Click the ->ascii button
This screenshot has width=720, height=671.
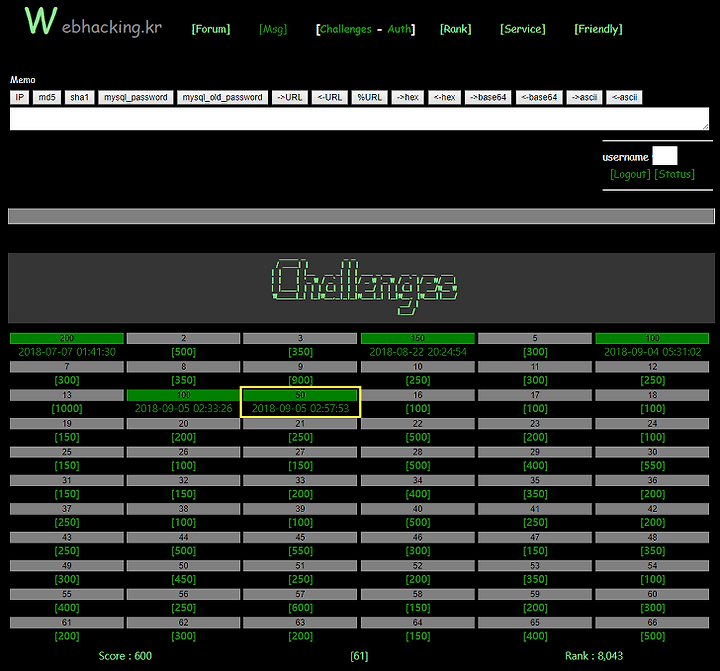(x=584, y=97)
